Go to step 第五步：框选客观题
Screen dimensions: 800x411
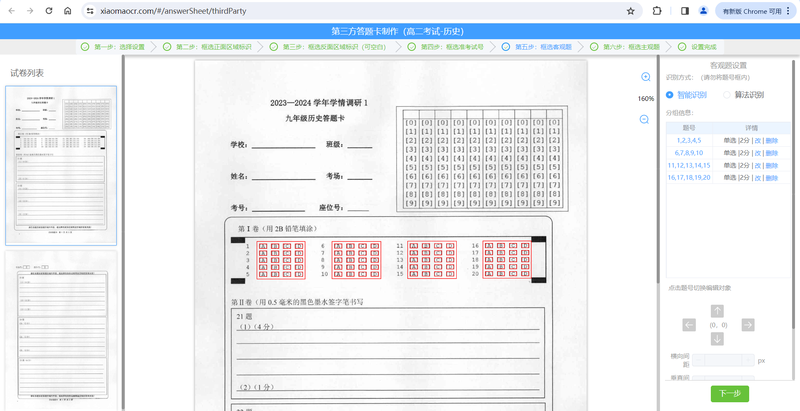tap(537, 47)
